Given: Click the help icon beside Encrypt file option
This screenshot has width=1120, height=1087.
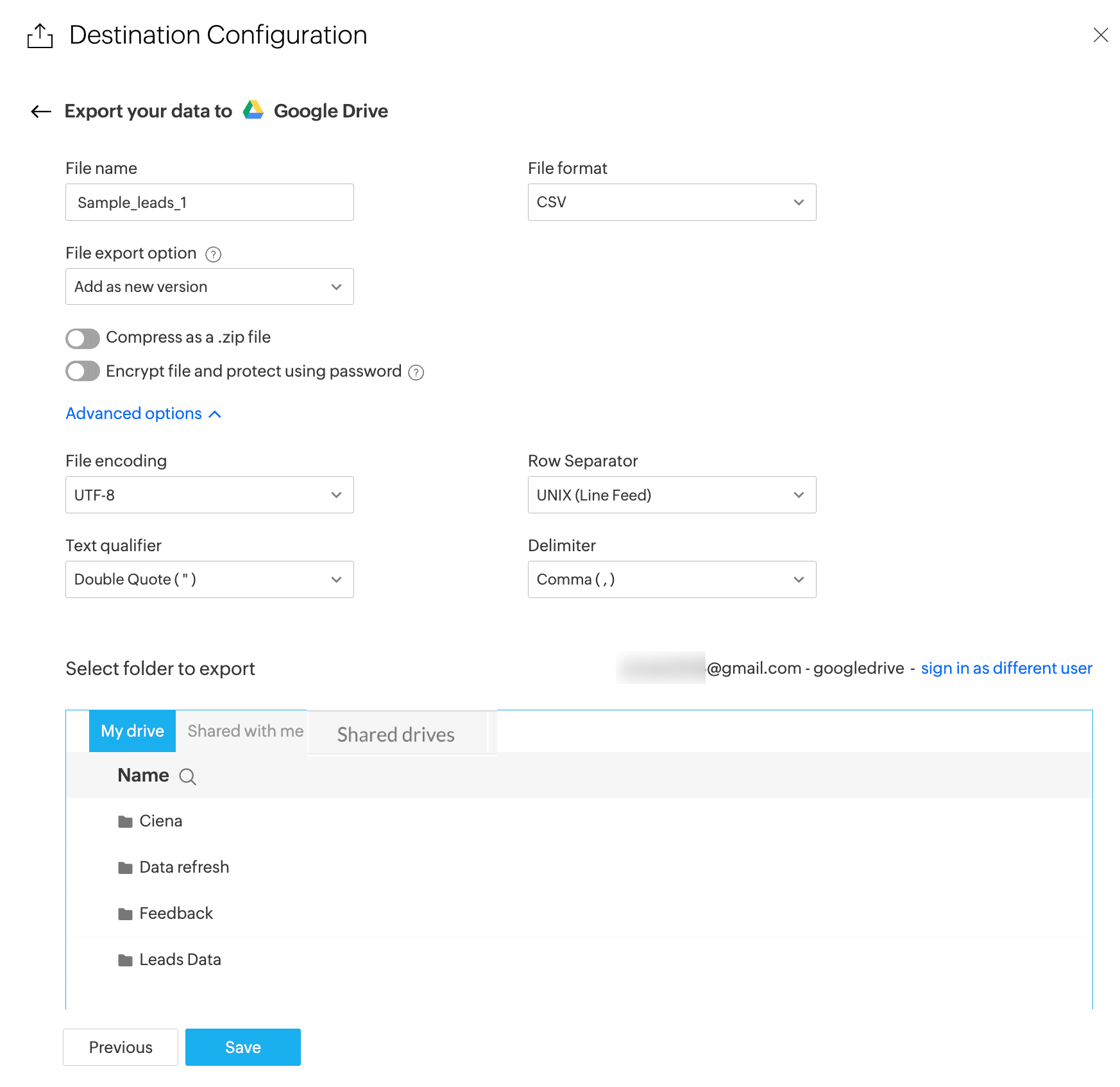Looking at the screenshot, I should (416, 373).
